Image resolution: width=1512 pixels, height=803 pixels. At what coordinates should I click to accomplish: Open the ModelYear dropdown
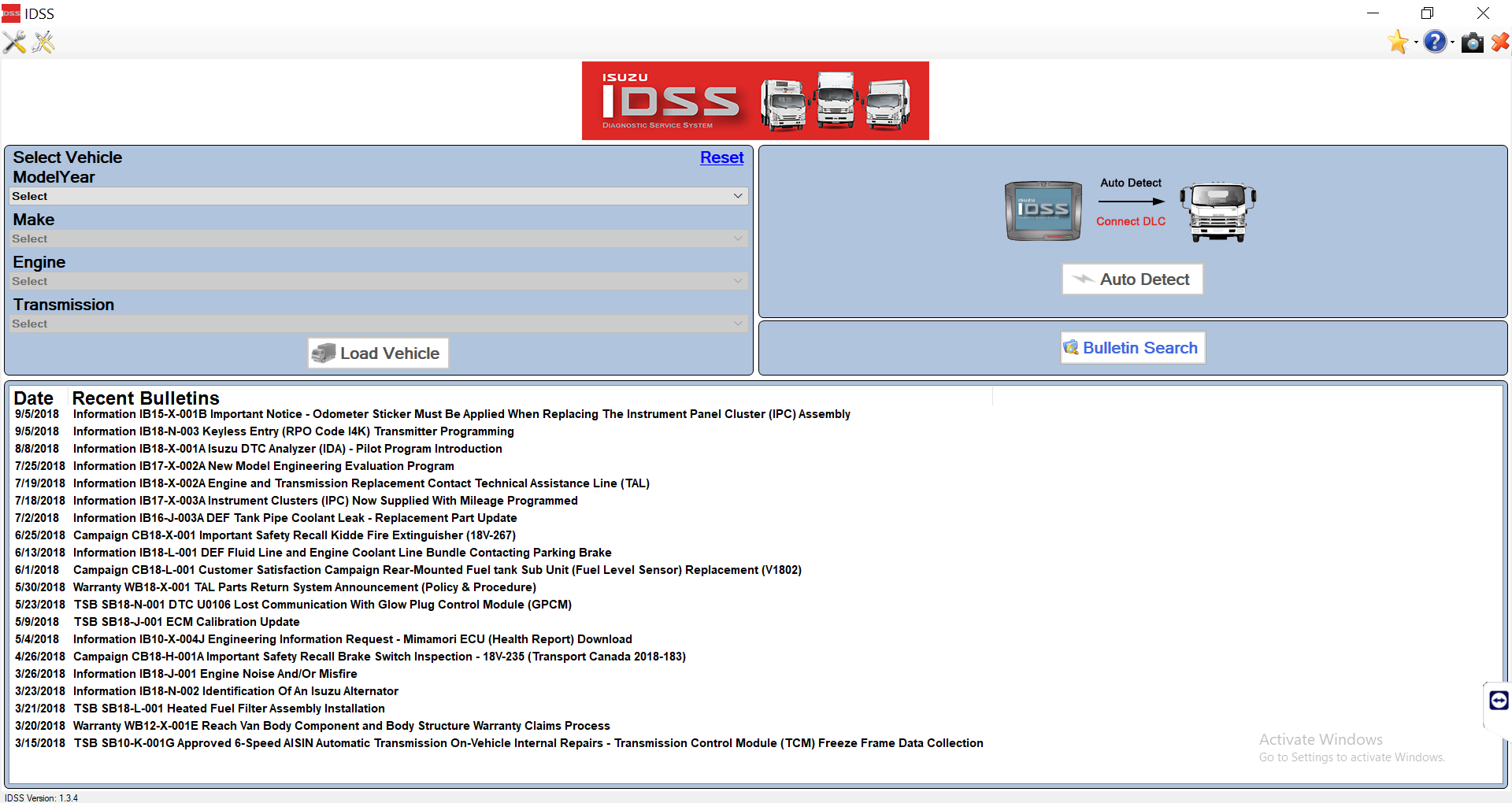378,196
